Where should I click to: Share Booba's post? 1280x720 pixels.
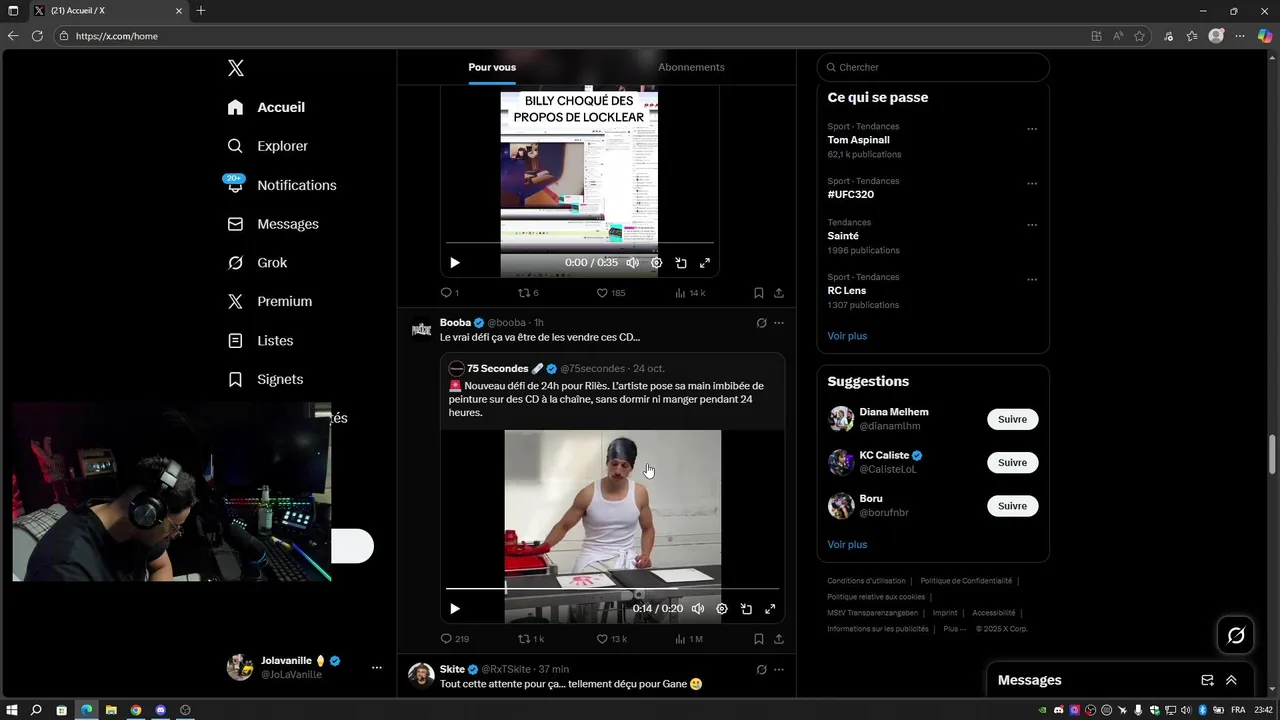(x=779, y=639)
